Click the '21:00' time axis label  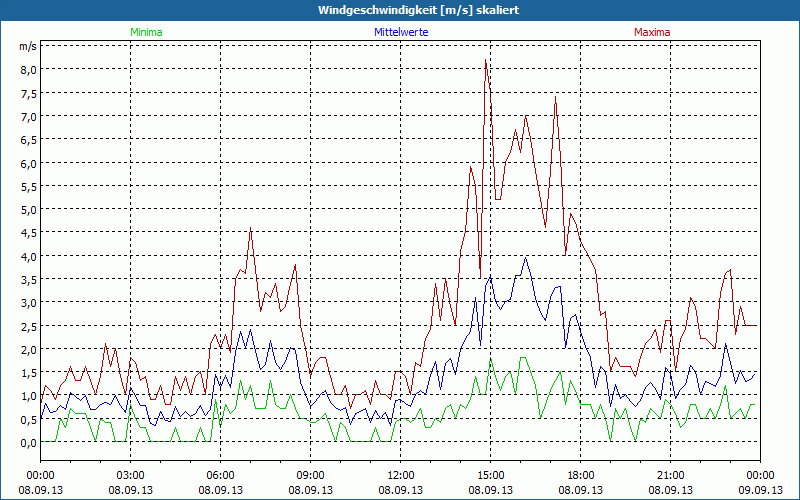(670, 476)
